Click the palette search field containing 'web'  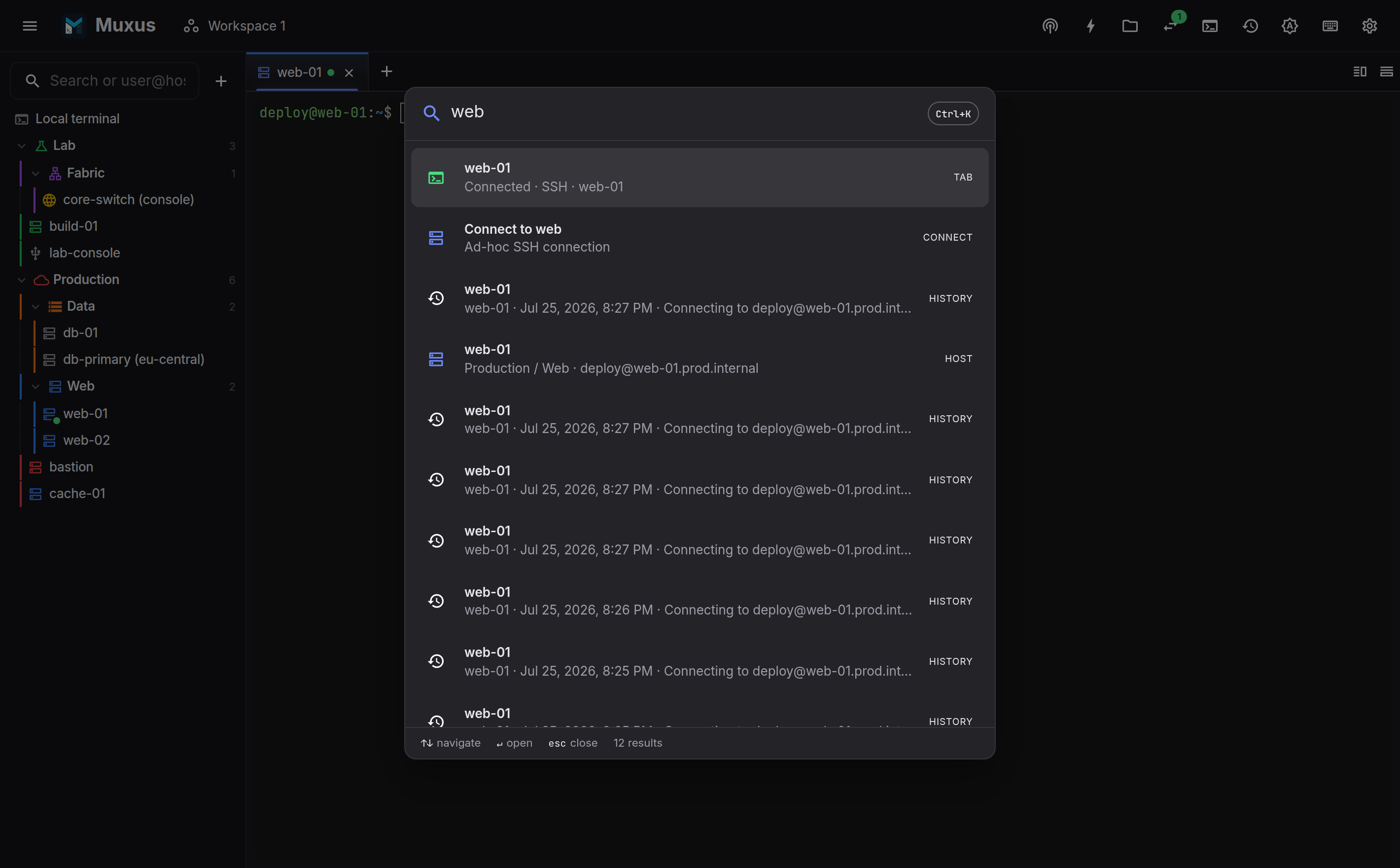click(x=683, y=112)
